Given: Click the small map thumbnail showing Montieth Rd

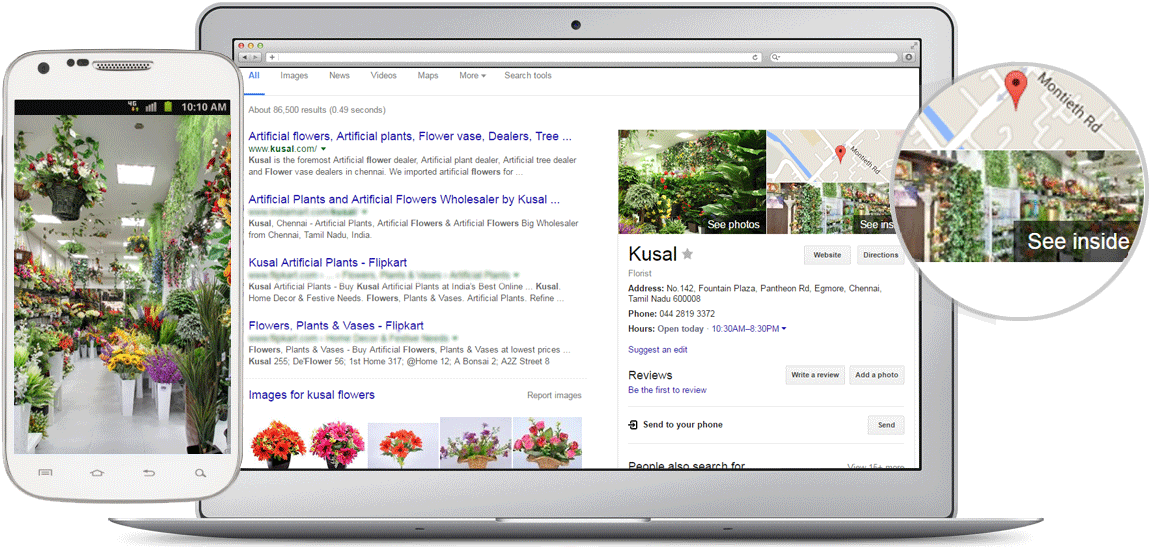Looking at the screenshot, I should 835,157.
